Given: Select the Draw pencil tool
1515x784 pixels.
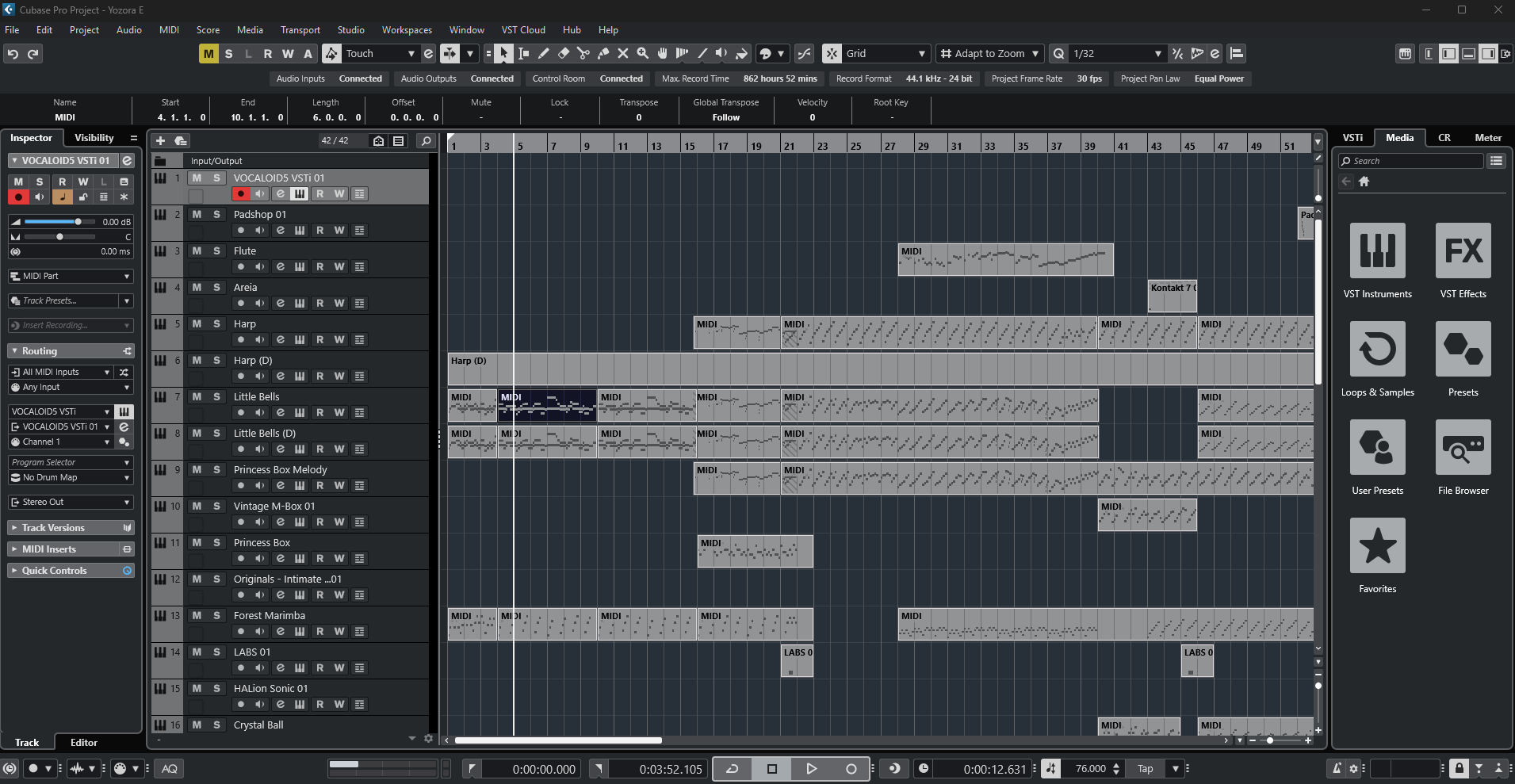Looking at the screenshot, I should click(x=544, y=54).
